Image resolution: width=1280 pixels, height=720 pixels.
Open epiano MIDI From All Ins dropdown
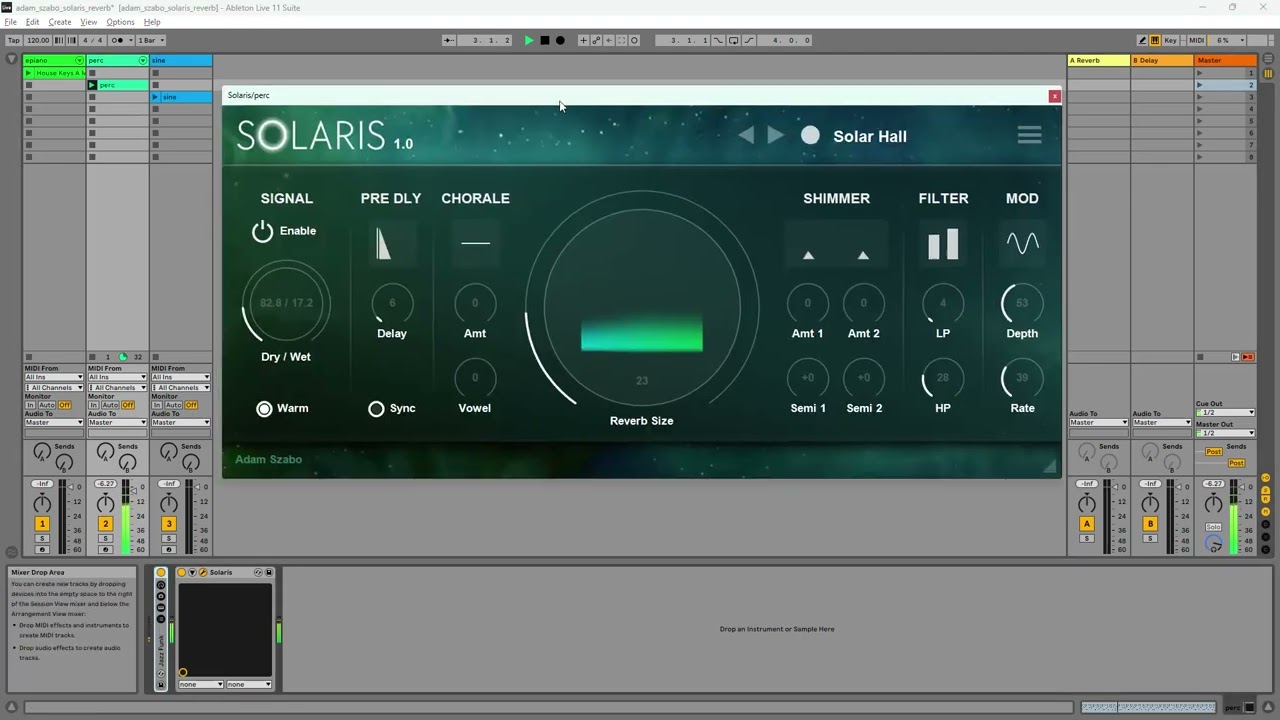[x=54, y=377]
